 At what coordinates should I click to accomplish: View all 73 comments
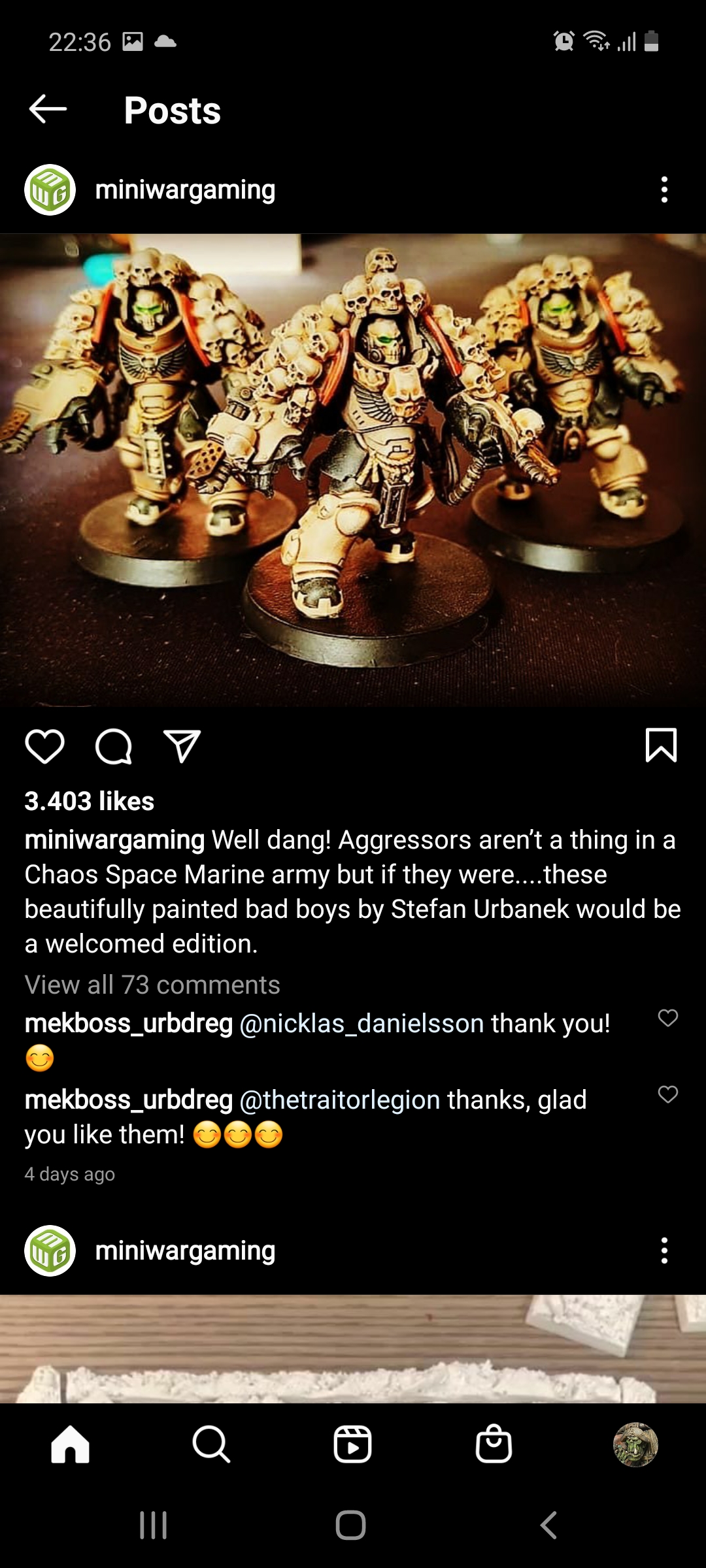pyautogui.click(x=152, y=985)
